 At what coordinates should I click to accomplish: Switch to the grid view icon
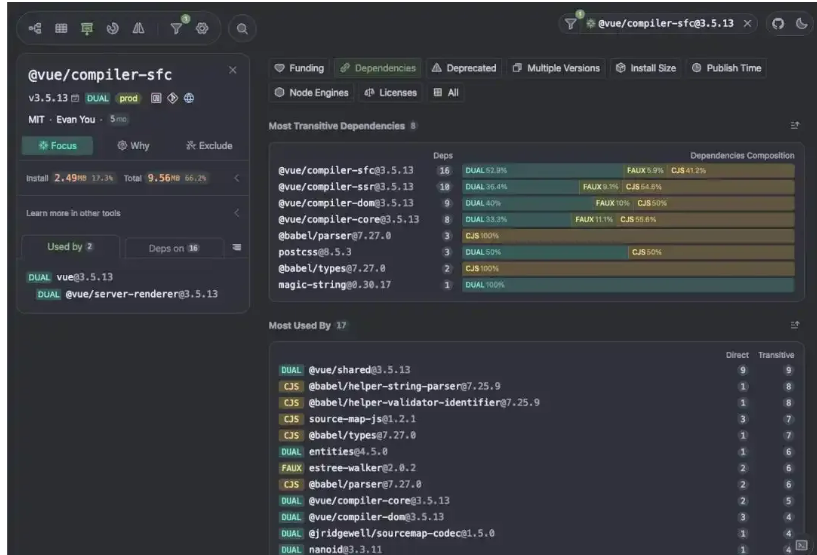click(x=61, y=29)
